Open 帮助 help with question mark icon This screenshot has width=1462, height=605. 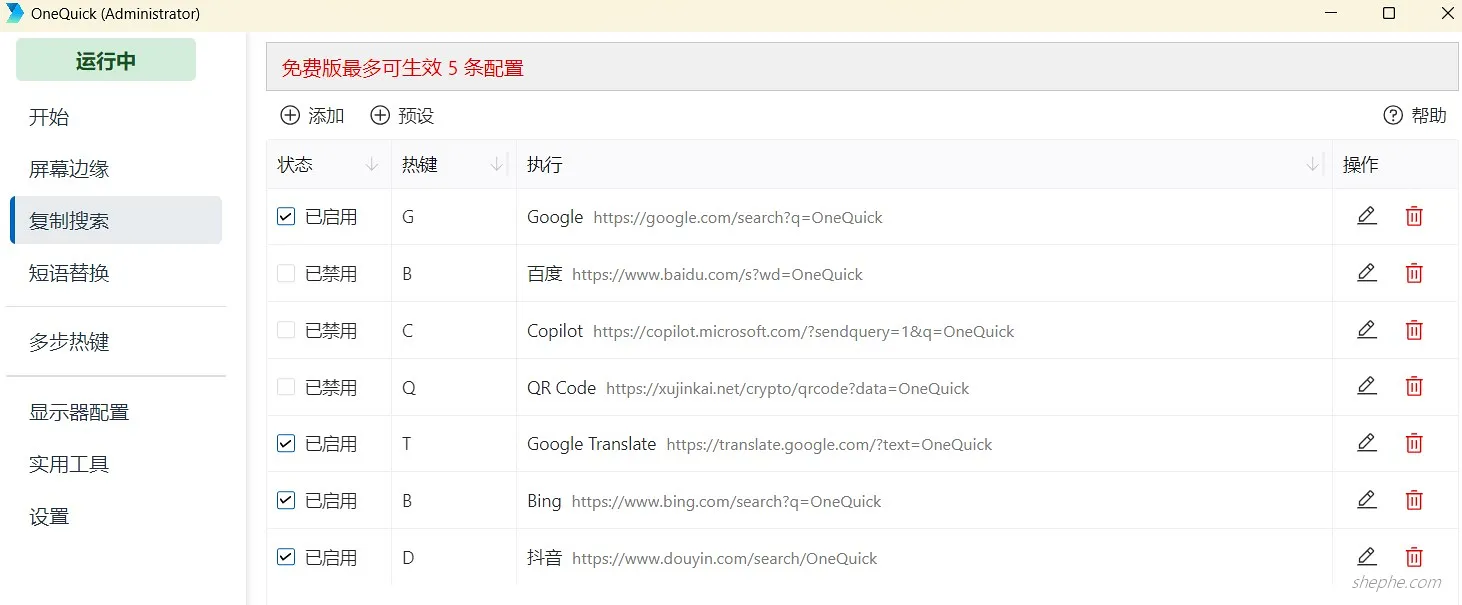click(1414, 116)
